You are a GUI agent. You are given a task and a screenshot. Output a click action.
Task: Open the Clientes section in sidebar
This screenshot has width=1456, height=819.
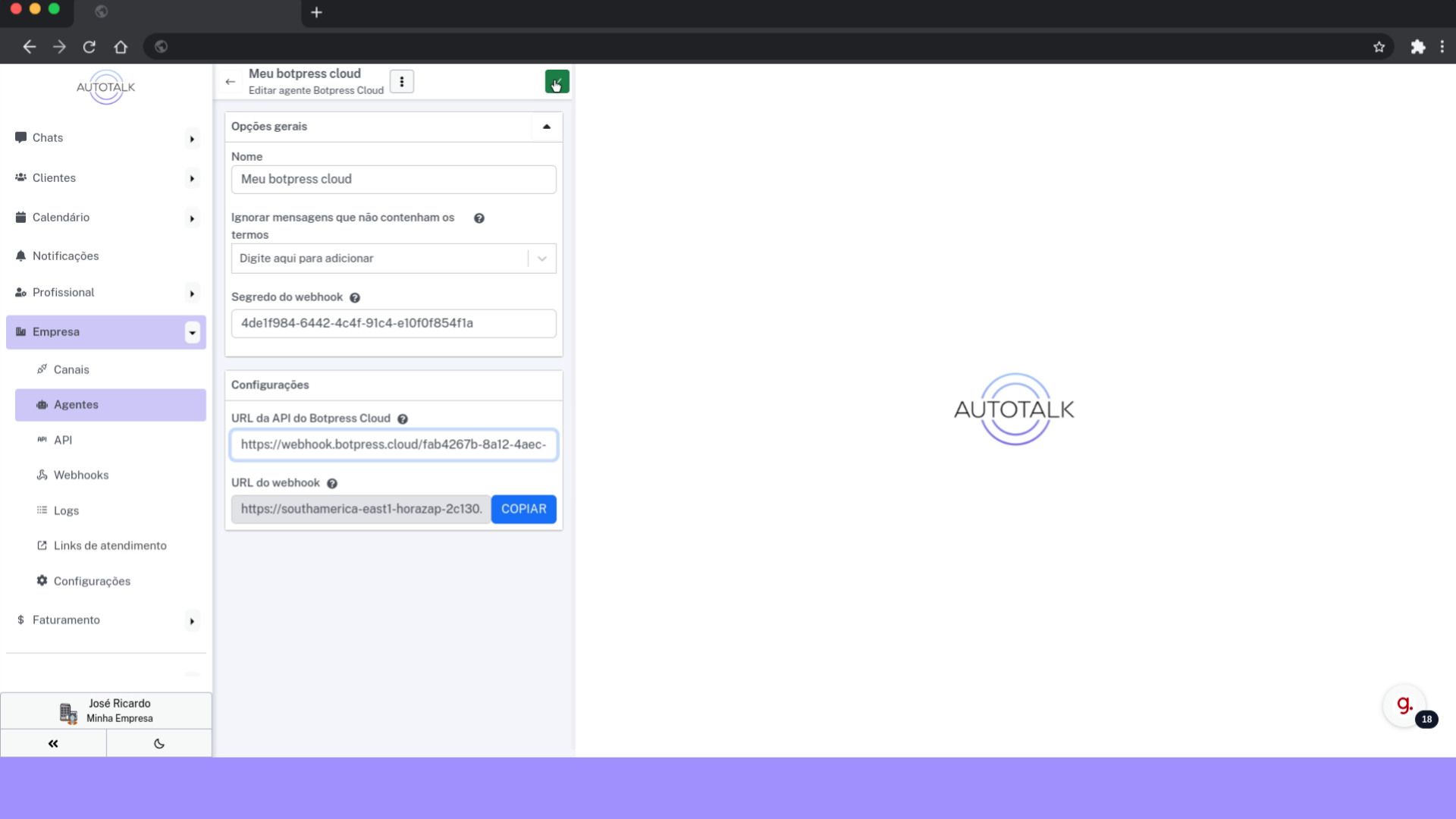click(x=54, y=178)
